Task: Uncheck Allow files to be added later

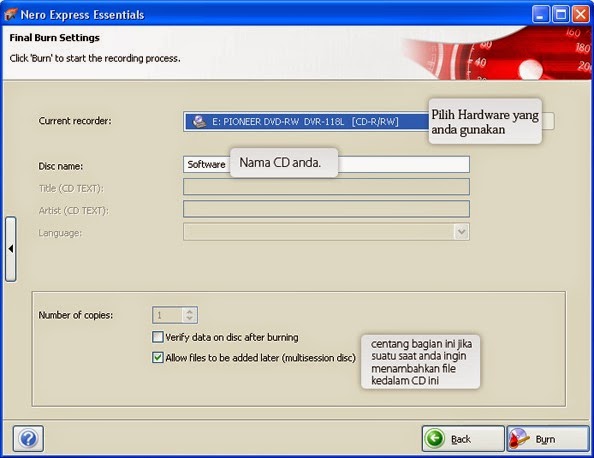Action: (x=158, y=357)
